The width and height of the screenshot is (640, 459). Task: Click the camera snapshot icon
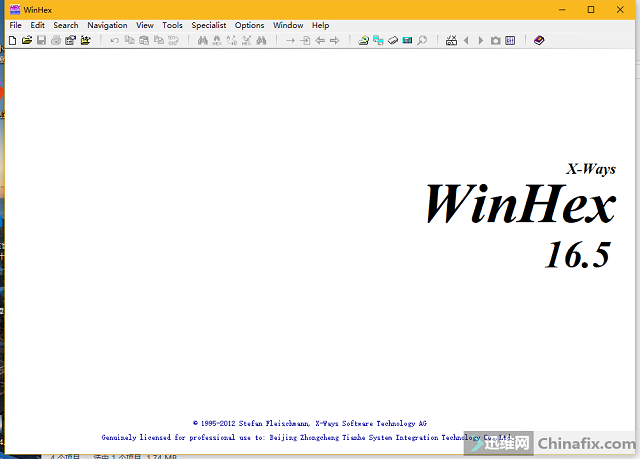(496, 40)
